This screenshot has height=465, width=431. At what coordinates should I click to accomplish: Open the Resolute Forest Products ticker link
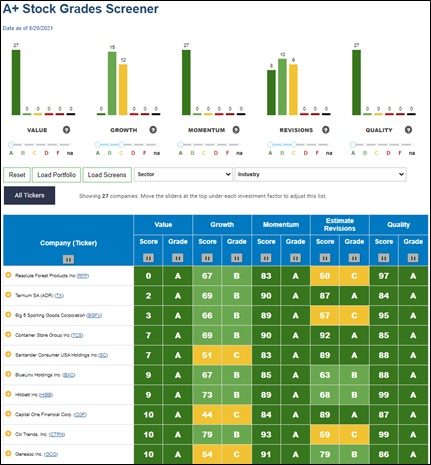[83, 276]
